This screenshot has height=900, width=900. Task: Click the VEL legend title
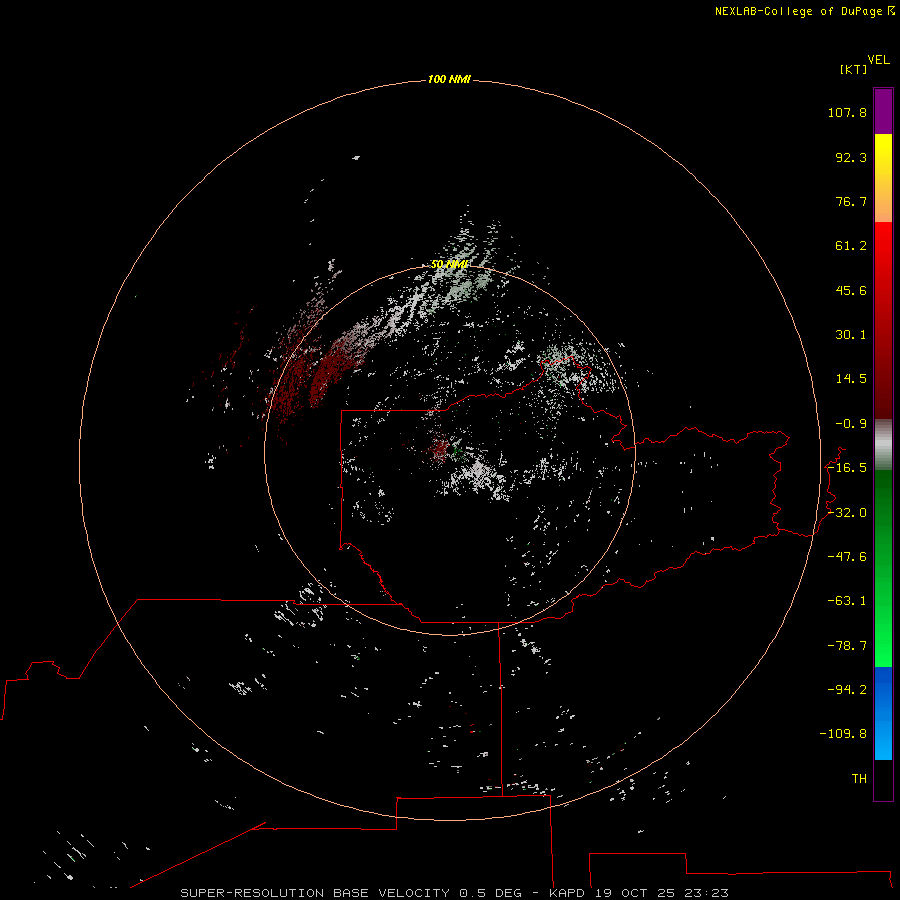pos(878,59)
